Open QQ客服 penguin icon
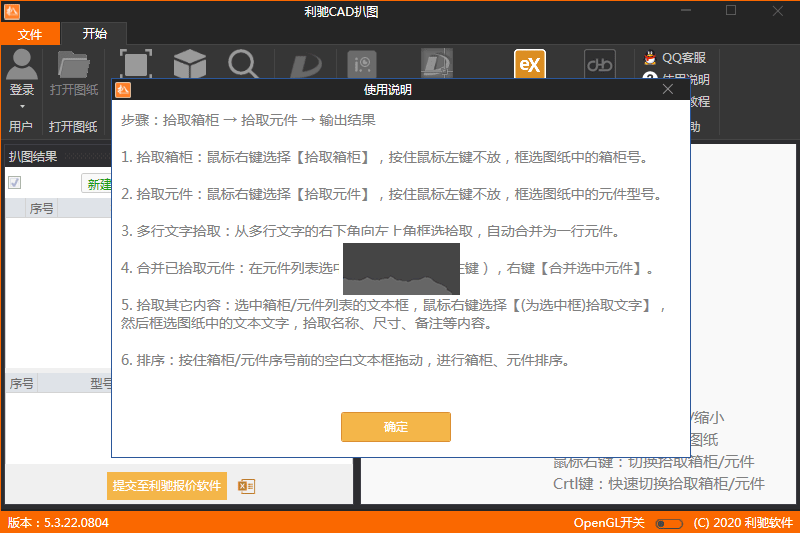 (x=650, y=58)
